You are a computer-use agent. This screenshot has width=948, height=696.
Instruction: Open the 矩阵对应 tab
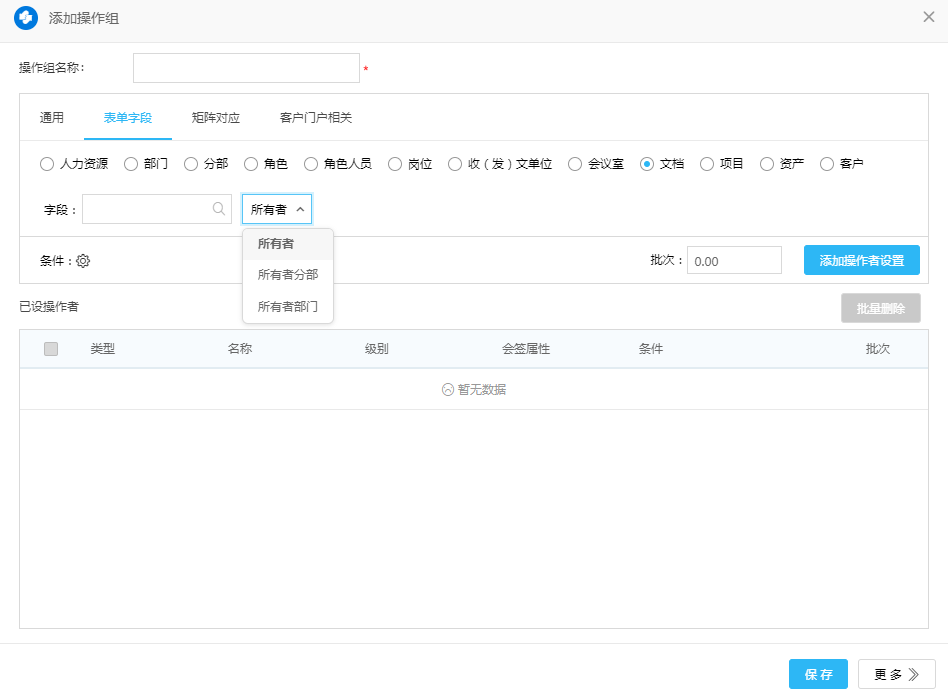216,118
